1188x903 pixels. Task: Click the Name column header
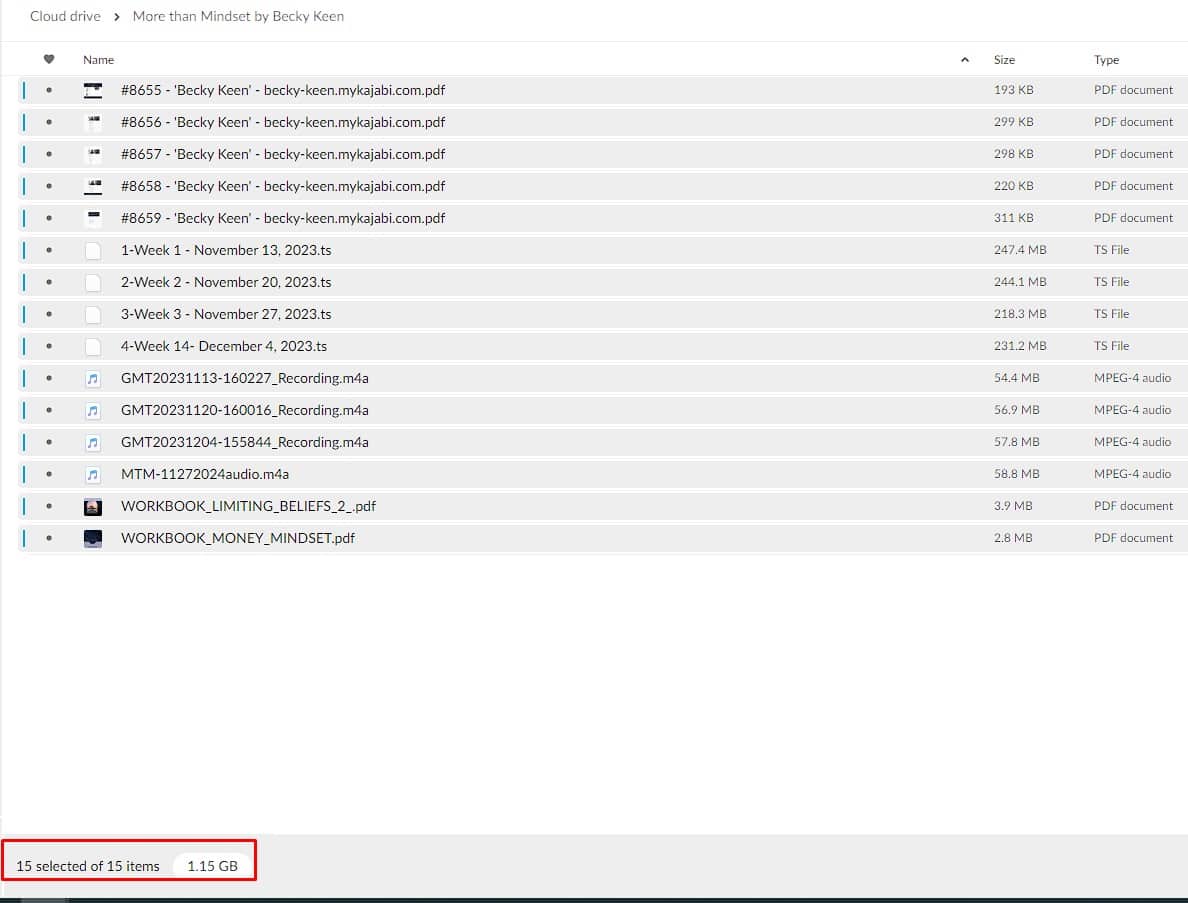click(x=98, y=60)
